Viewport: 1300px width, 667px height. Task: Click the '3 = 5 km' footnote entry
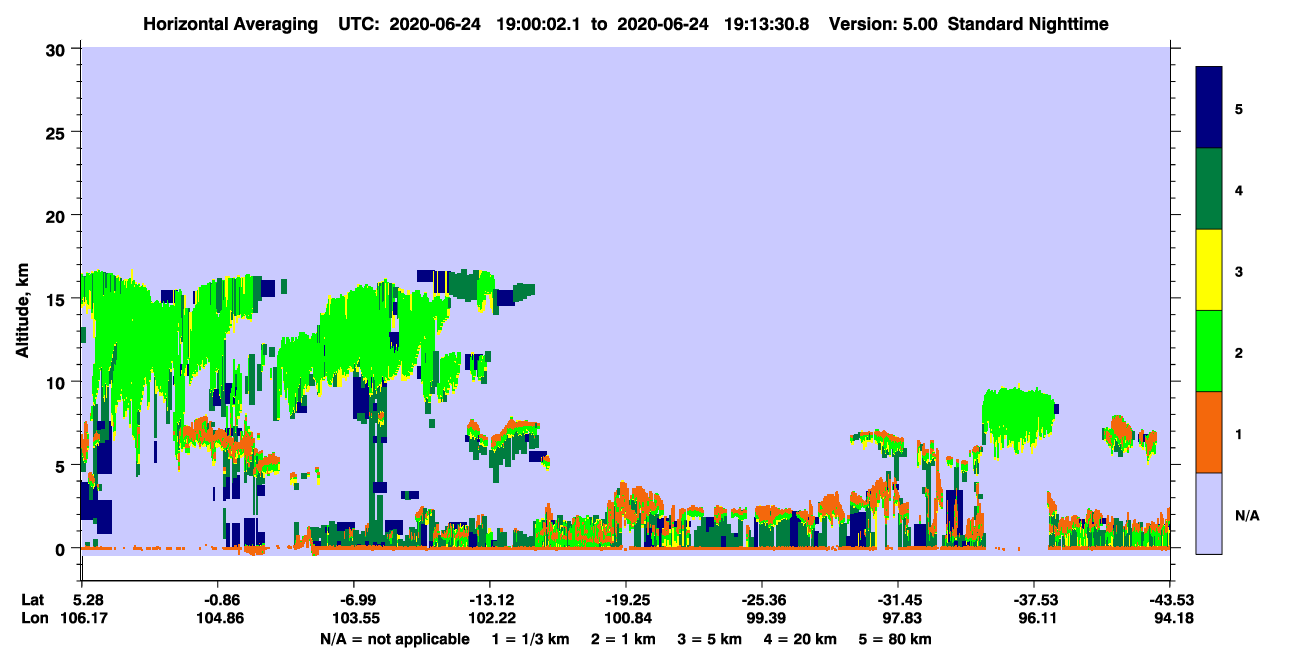click(x=710, y=639)
